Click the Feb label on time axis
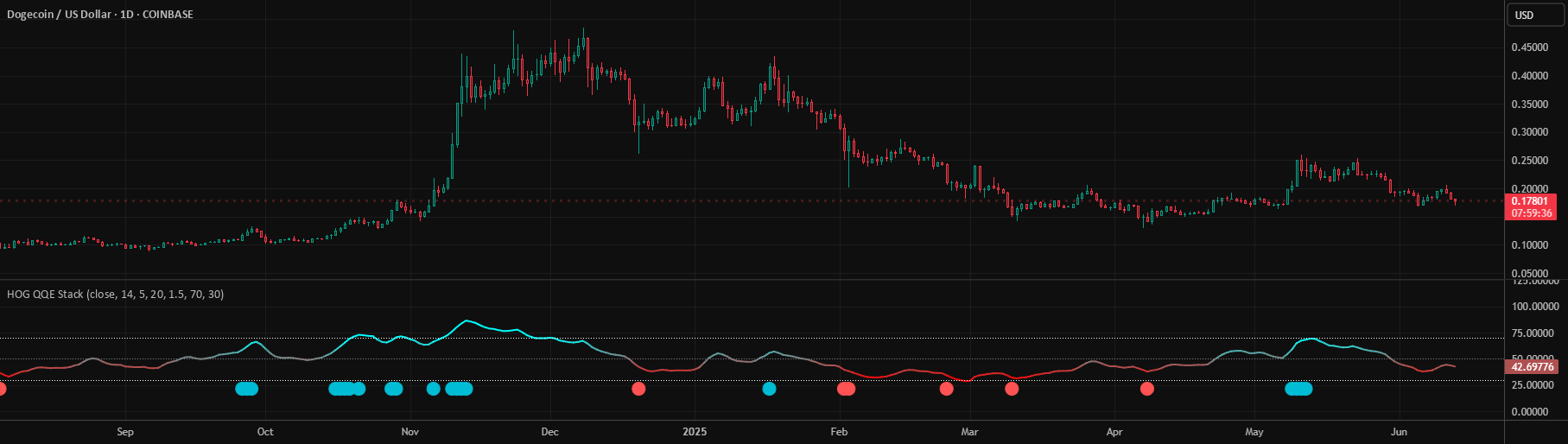The image size is (1568, 444). (839, 432)
